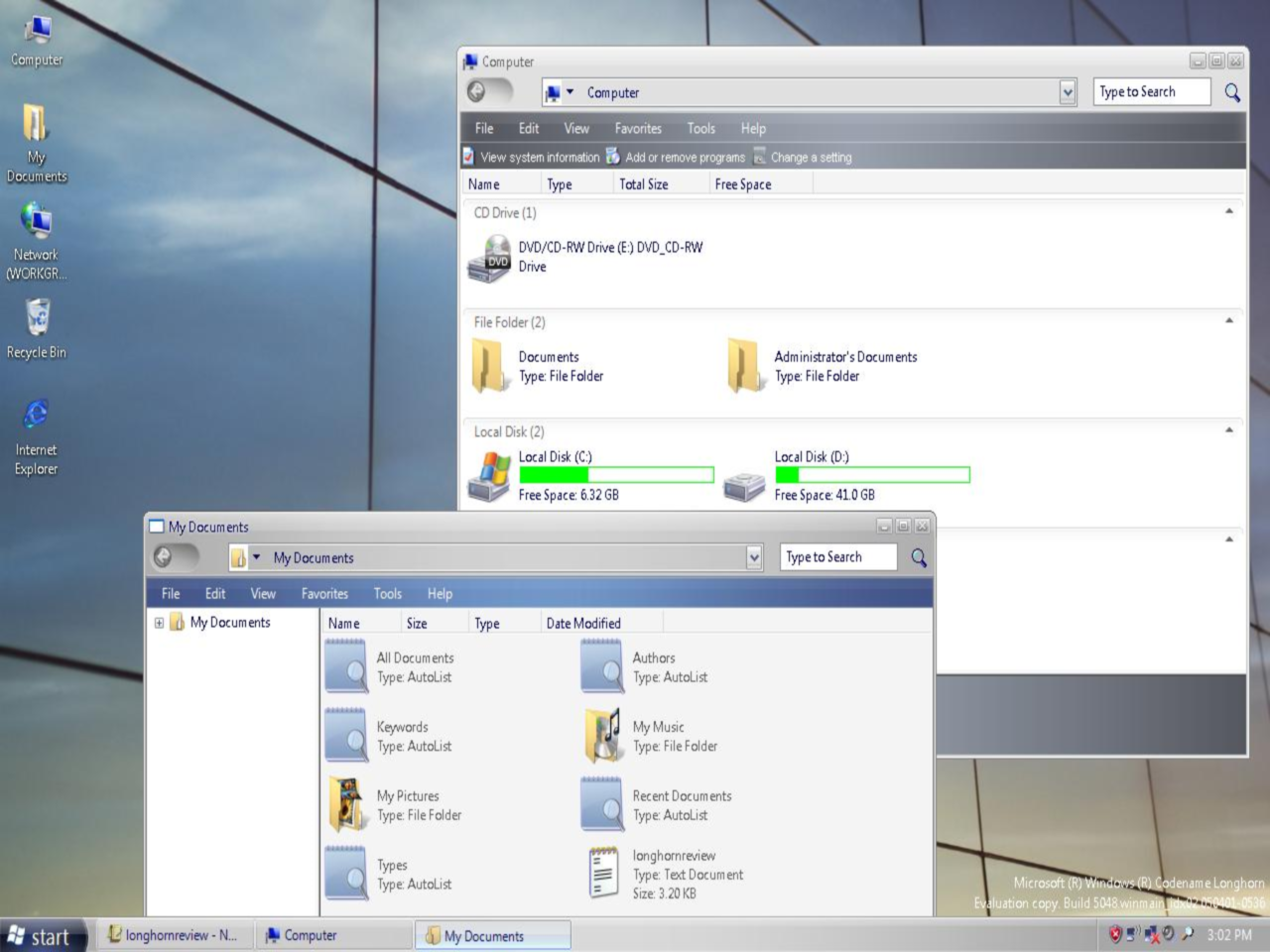Switch to Computer taskbar button
This screenshot has width=1270, height=952.
334,935
